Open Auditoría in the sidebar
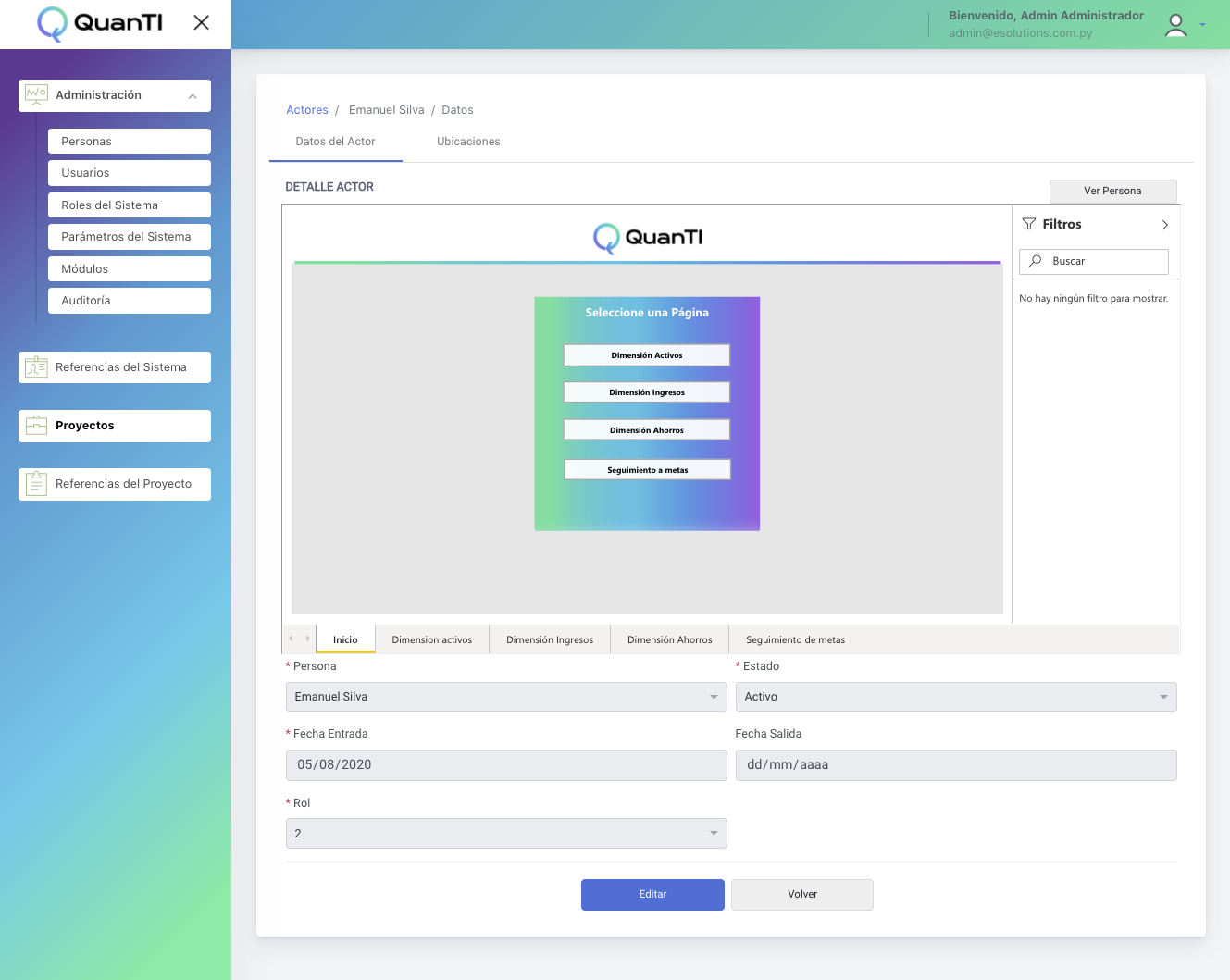1230x980 pixels. [130, 301]
